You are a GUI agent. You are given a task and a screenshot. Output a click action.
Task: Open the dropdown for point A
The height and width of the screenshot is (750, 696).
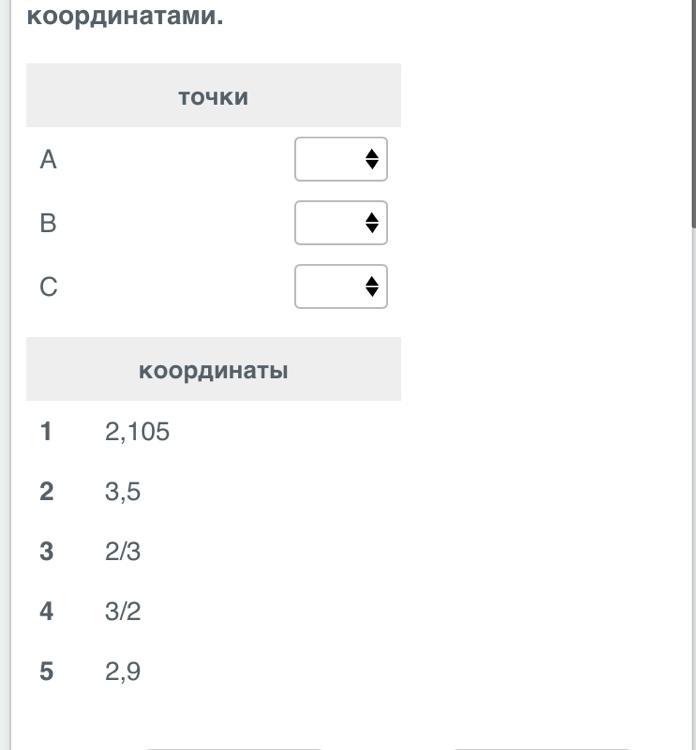(x=341, y=159)
